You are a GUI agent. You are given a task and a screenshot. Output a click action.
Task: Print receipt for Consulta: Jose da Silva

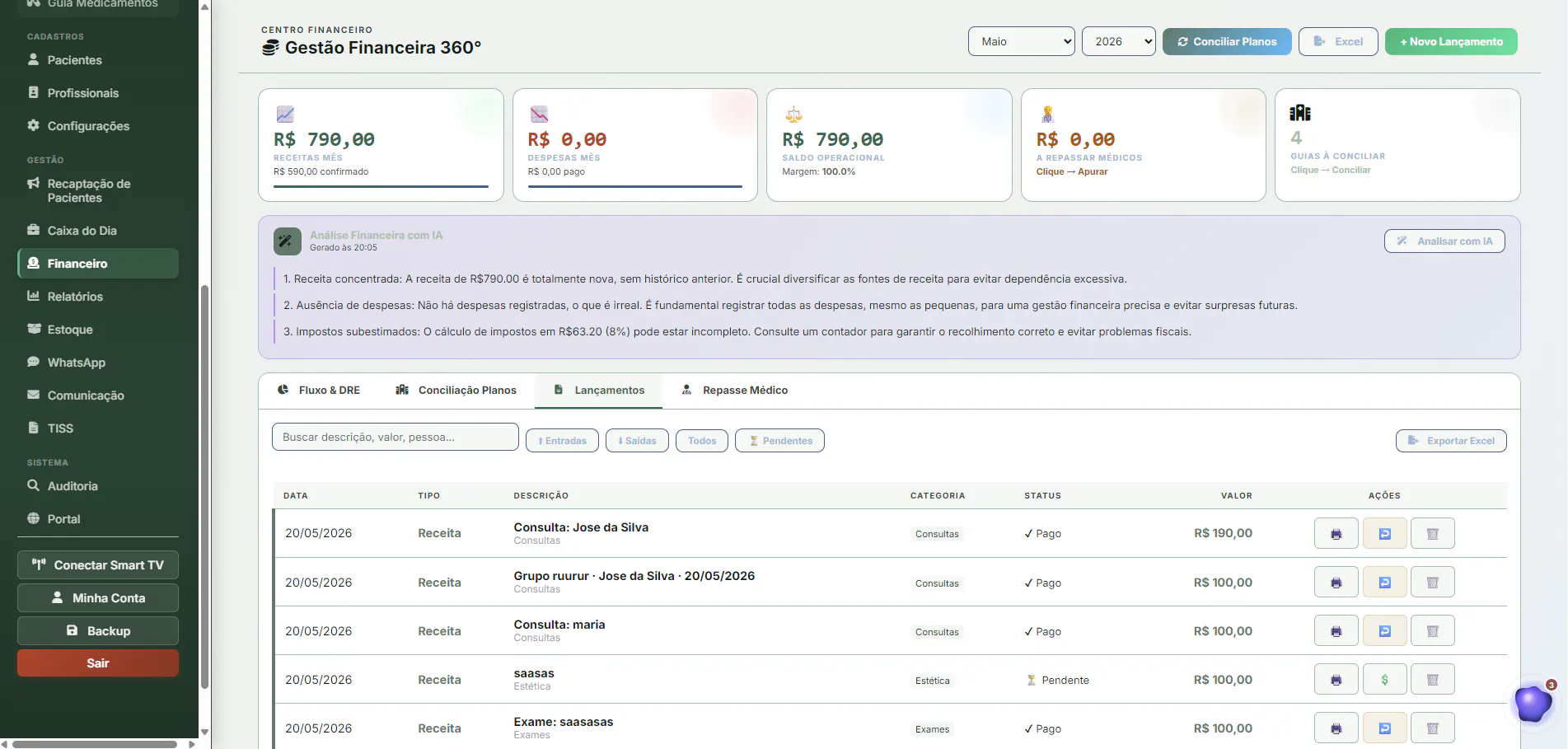(1336, 533)
